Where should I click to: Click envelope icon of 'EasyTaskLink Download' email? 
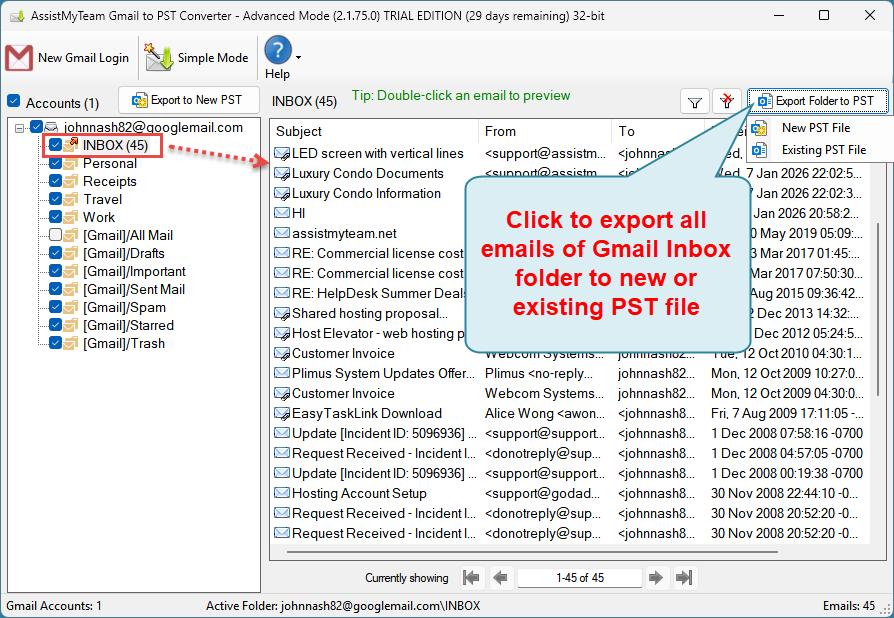click(x=282, y=413)
